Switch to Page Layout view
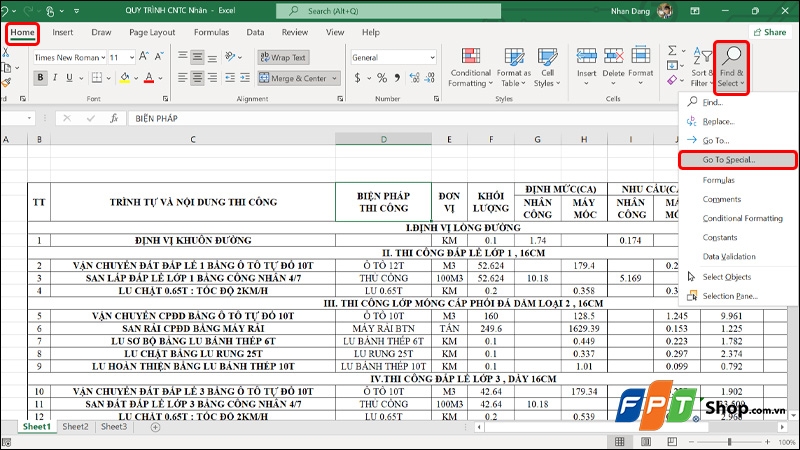The height and width of the screenshot is (450, 800). click(x=645, y=442)
